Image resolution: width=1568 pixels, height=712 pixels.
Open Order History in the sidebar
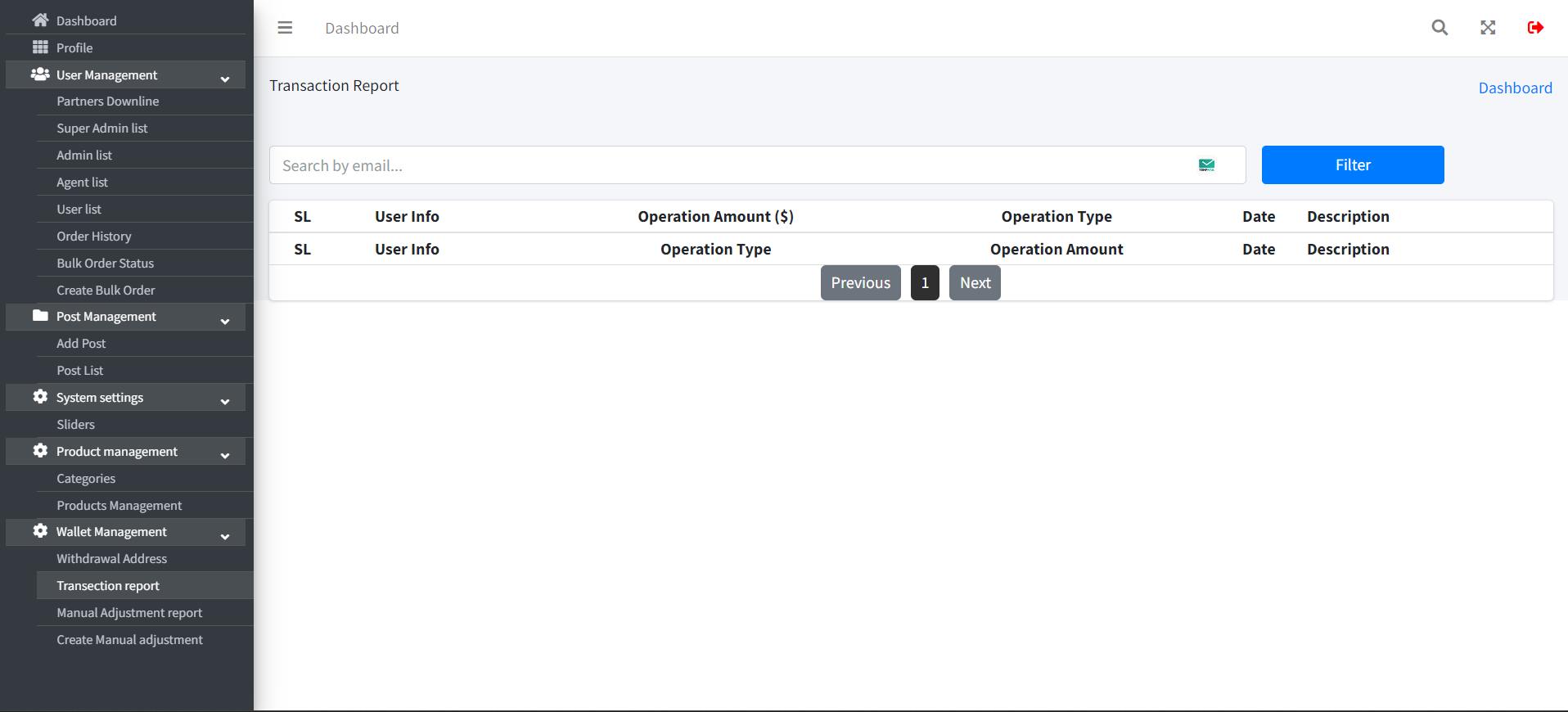94,237
